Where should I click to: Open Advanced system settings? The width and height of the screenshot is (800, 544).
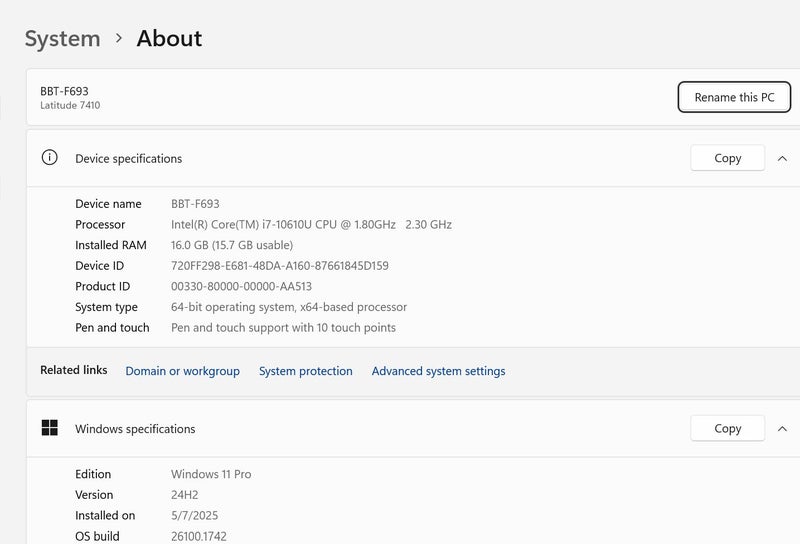(438, 371)
